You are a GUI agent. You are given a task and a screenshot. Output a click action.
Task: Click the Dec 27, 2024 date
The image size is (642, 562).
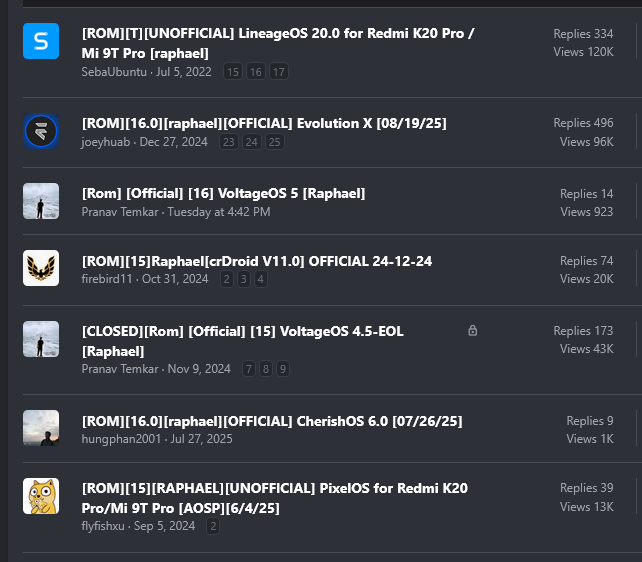pos(174,142)
